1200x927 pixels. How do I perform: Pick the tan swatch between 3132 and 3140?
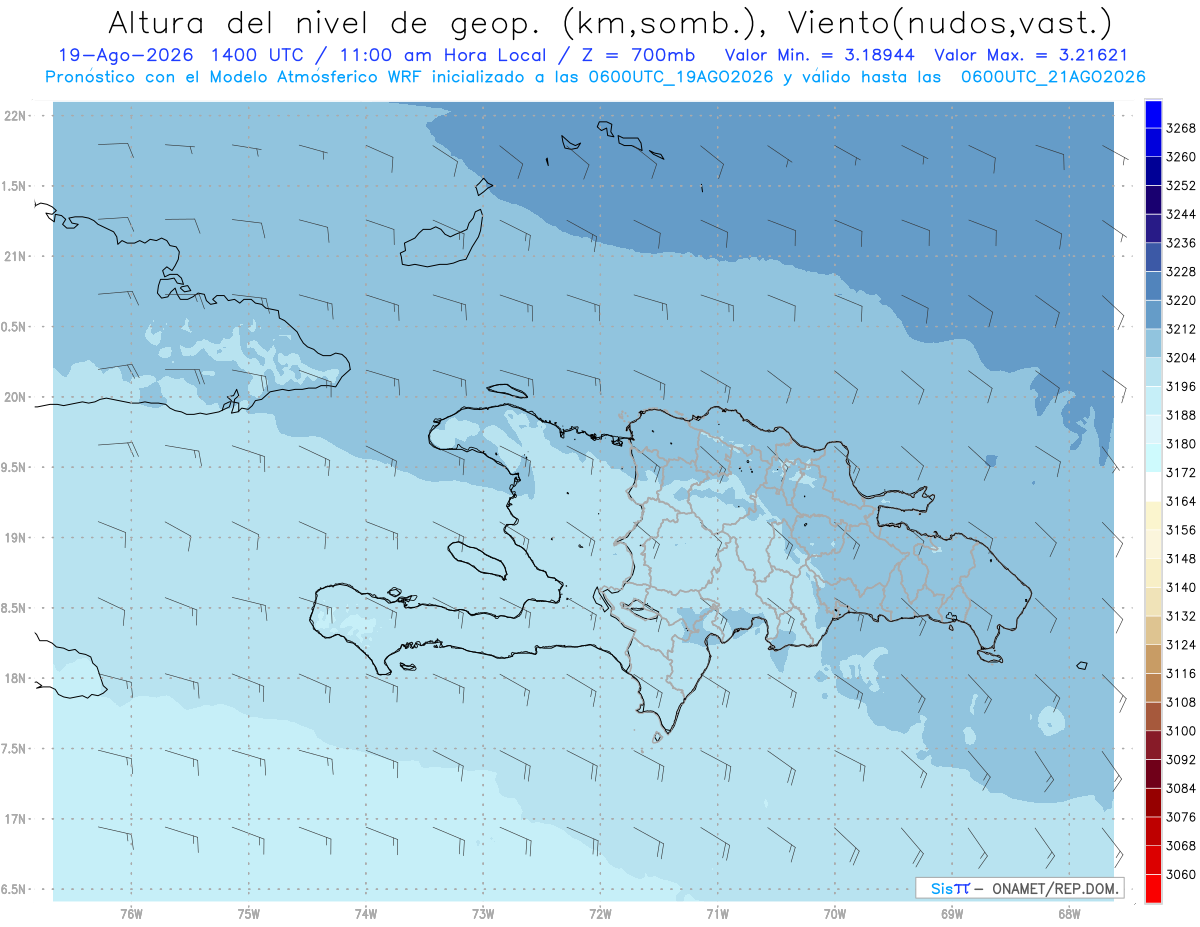tap(1153, 602)
